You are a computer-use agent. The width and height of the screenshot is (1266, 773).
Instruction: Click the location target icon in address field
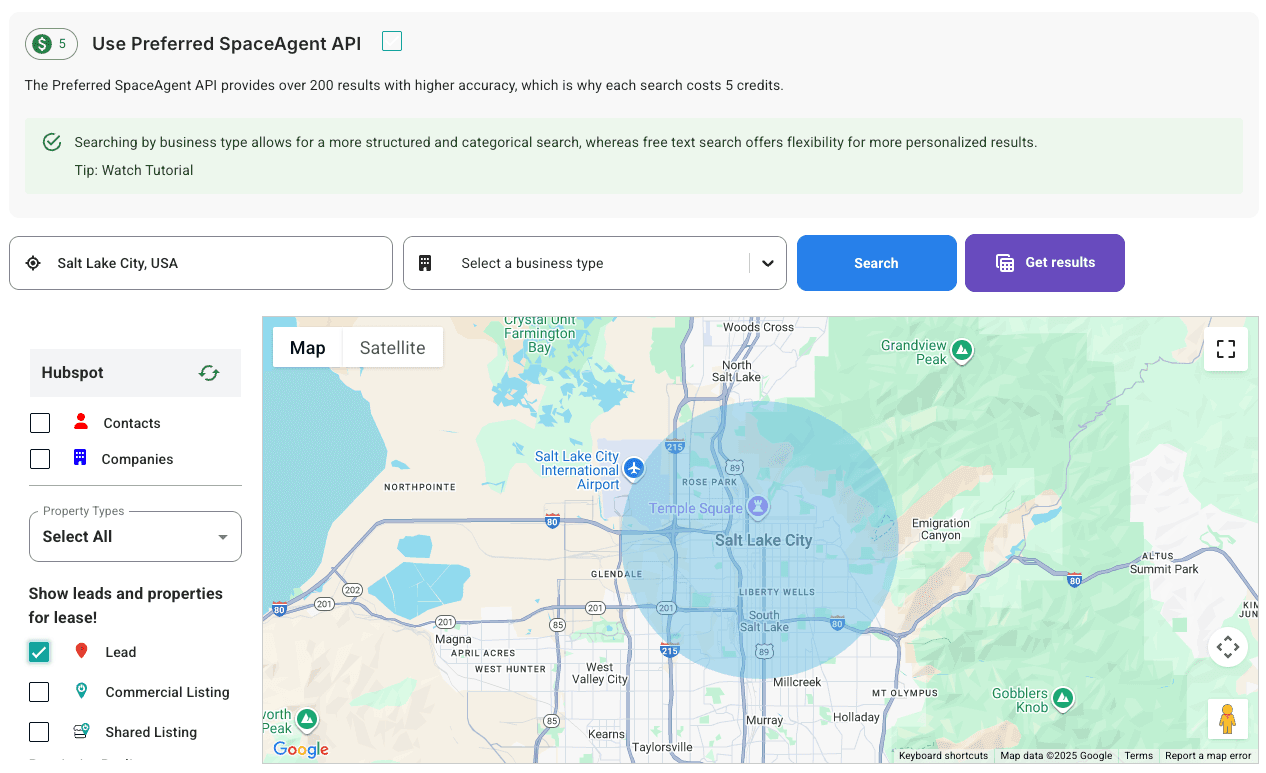pos(33,263)
